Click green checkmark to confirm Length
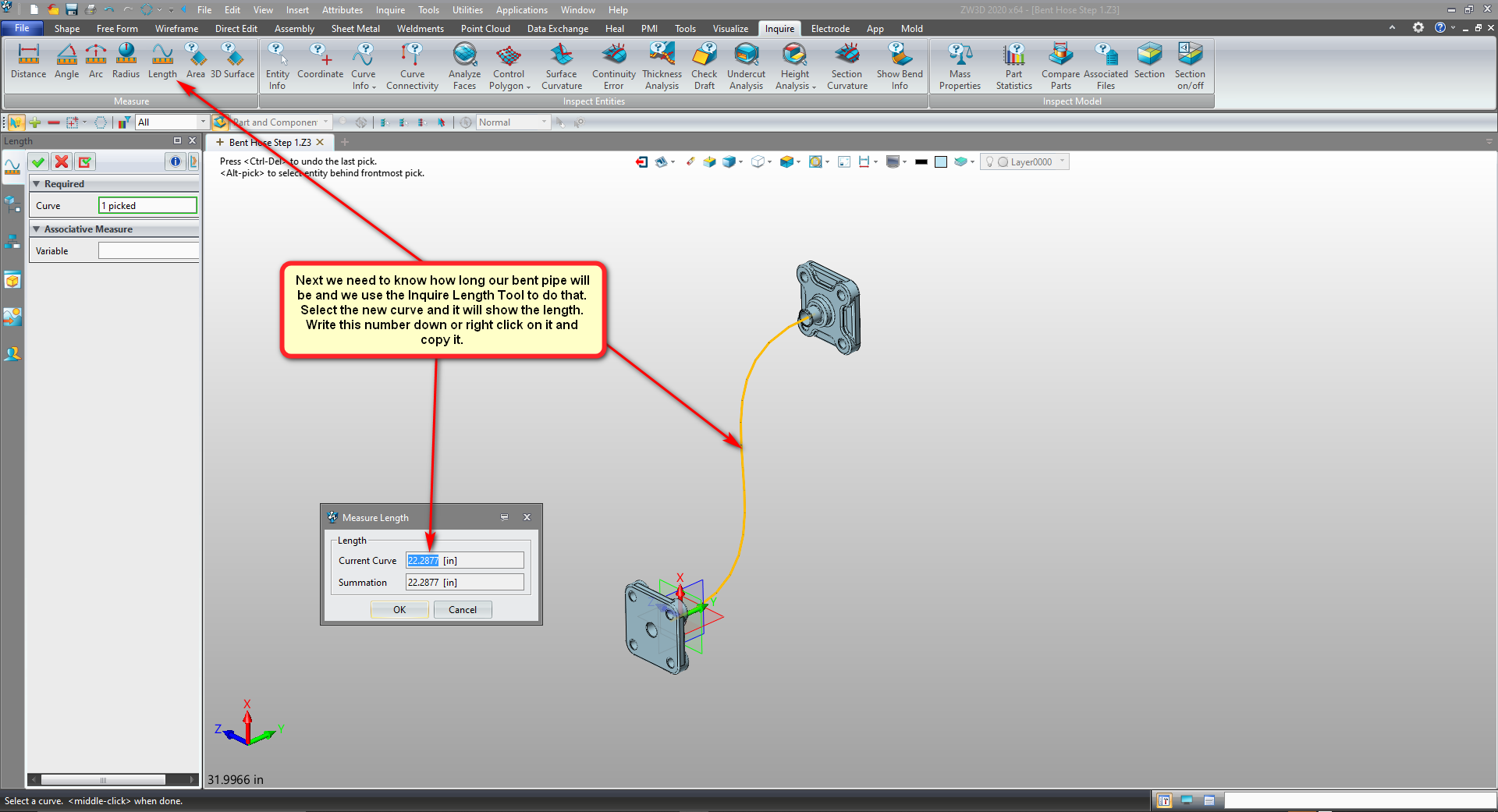The width and height of the screenshot is (1498, 812). tap(38, 161)
